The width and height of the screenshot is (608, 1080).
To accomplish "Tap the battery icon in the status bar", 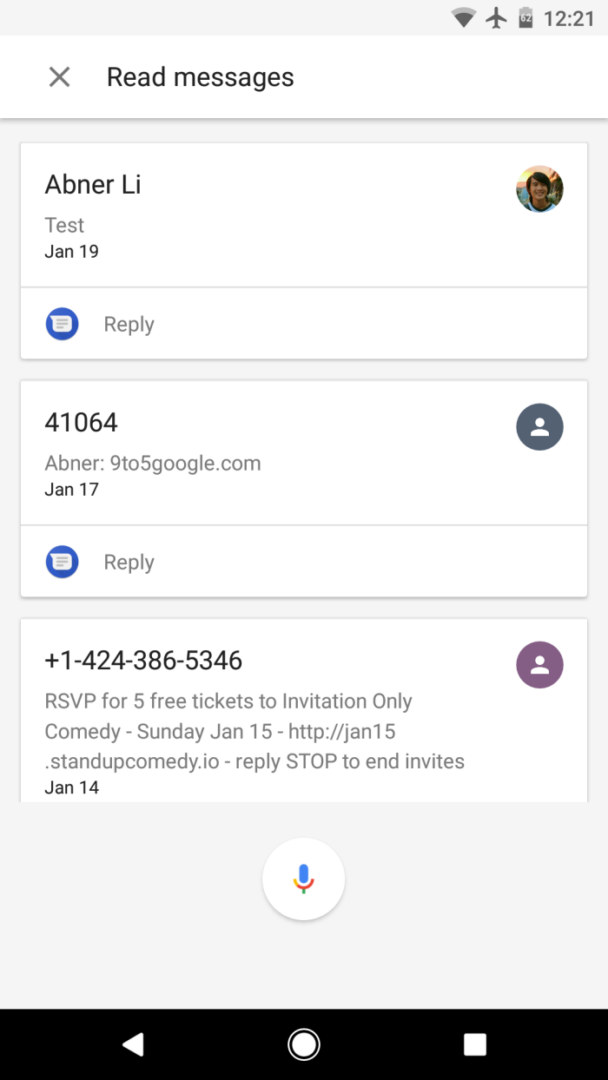I will 525,17.
